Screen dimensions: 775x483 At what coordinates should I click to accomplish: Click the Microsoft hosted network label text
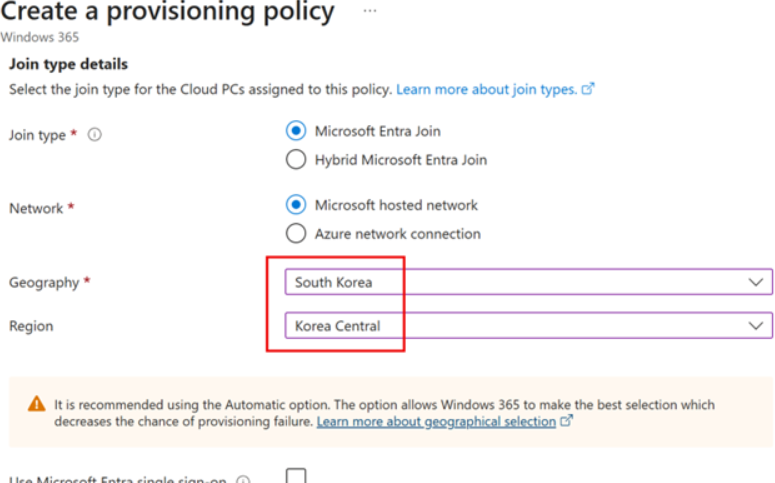click(x=396, y=205)
